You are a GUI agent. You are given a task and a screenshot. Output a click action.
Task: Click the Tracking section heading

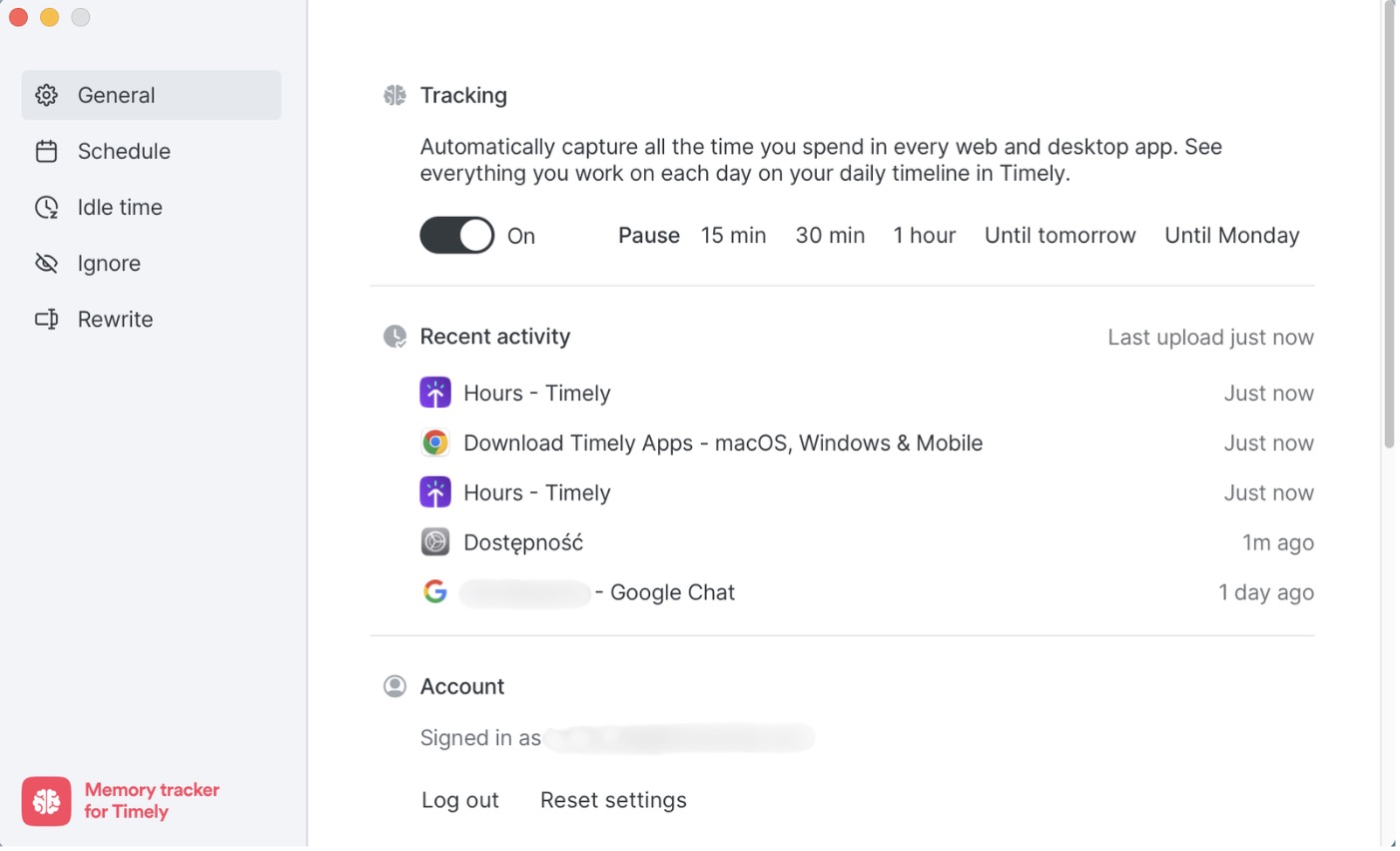click(x=463, y=95)
